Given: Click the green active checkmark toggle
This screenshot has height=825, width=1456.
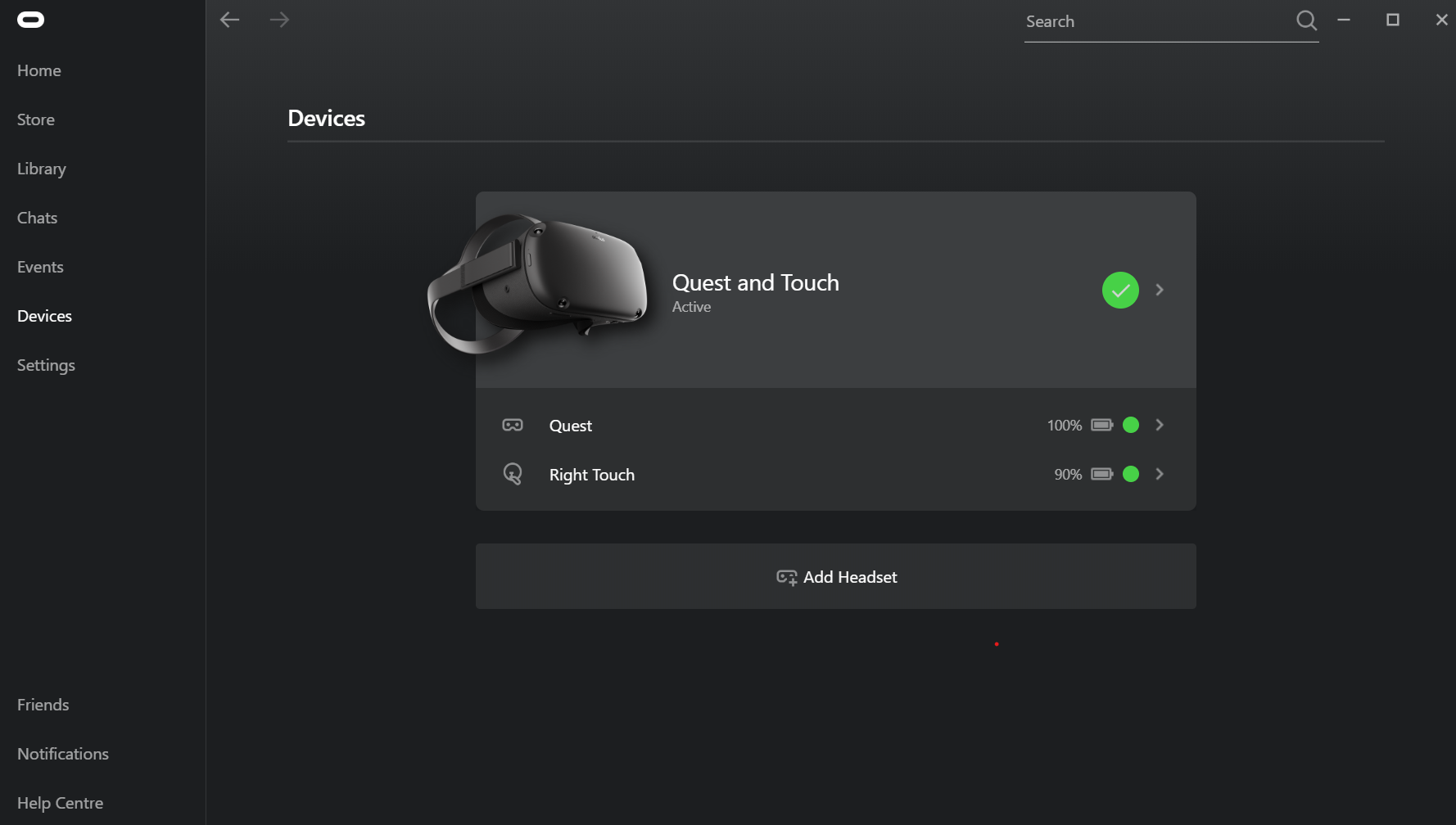Looking at the screenshot, I should [1120, 290].
